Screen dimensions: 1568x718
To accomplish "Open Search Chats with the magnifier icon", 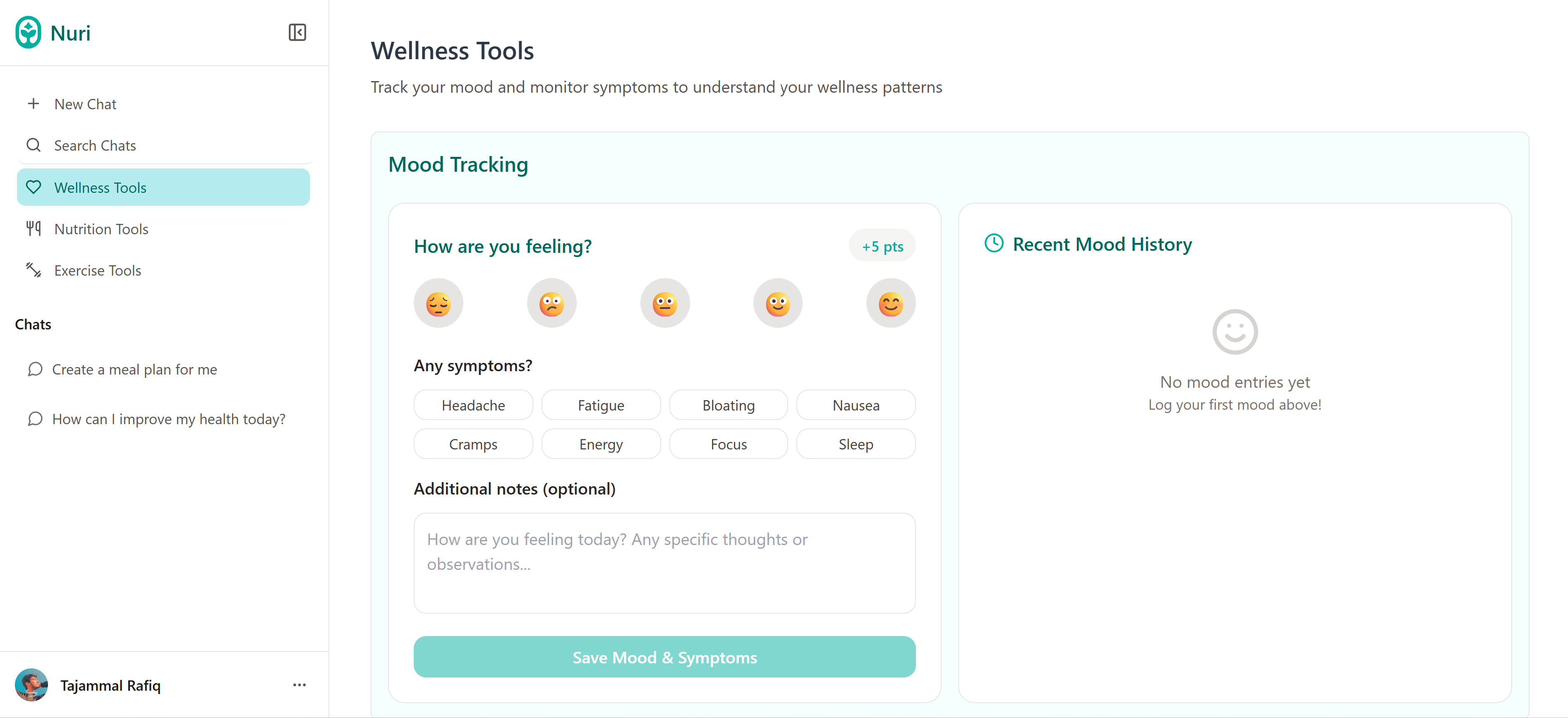I will (x=34, y=145).
